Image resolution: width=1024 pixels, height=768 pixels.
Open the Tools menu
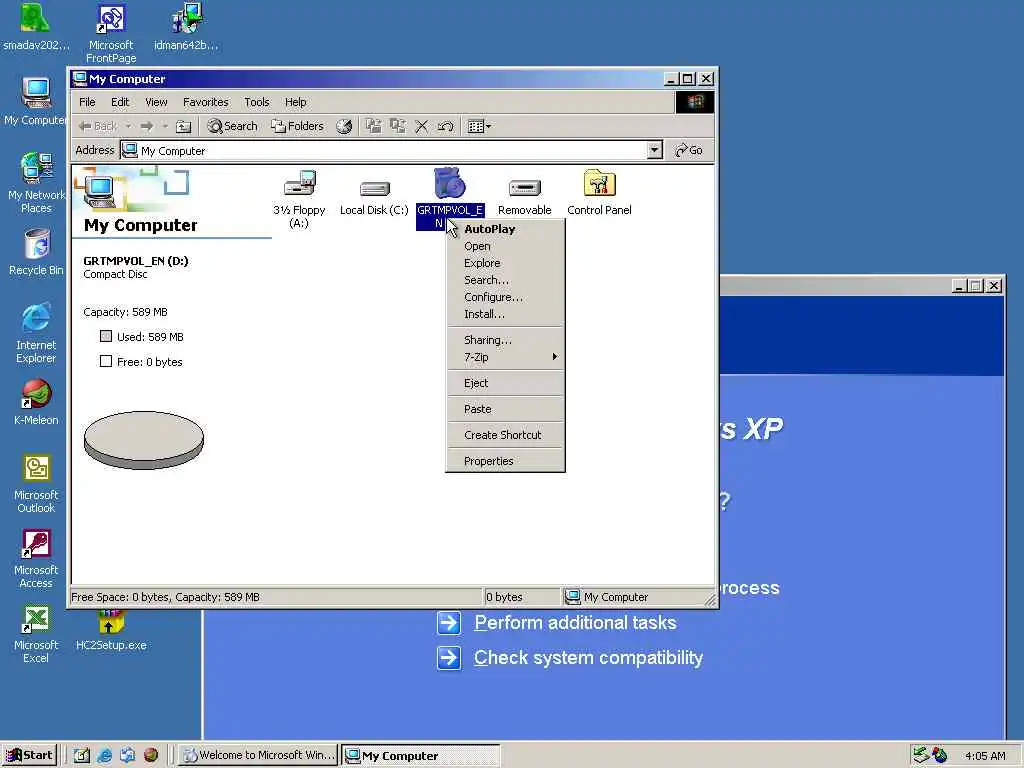coord(257,103)
